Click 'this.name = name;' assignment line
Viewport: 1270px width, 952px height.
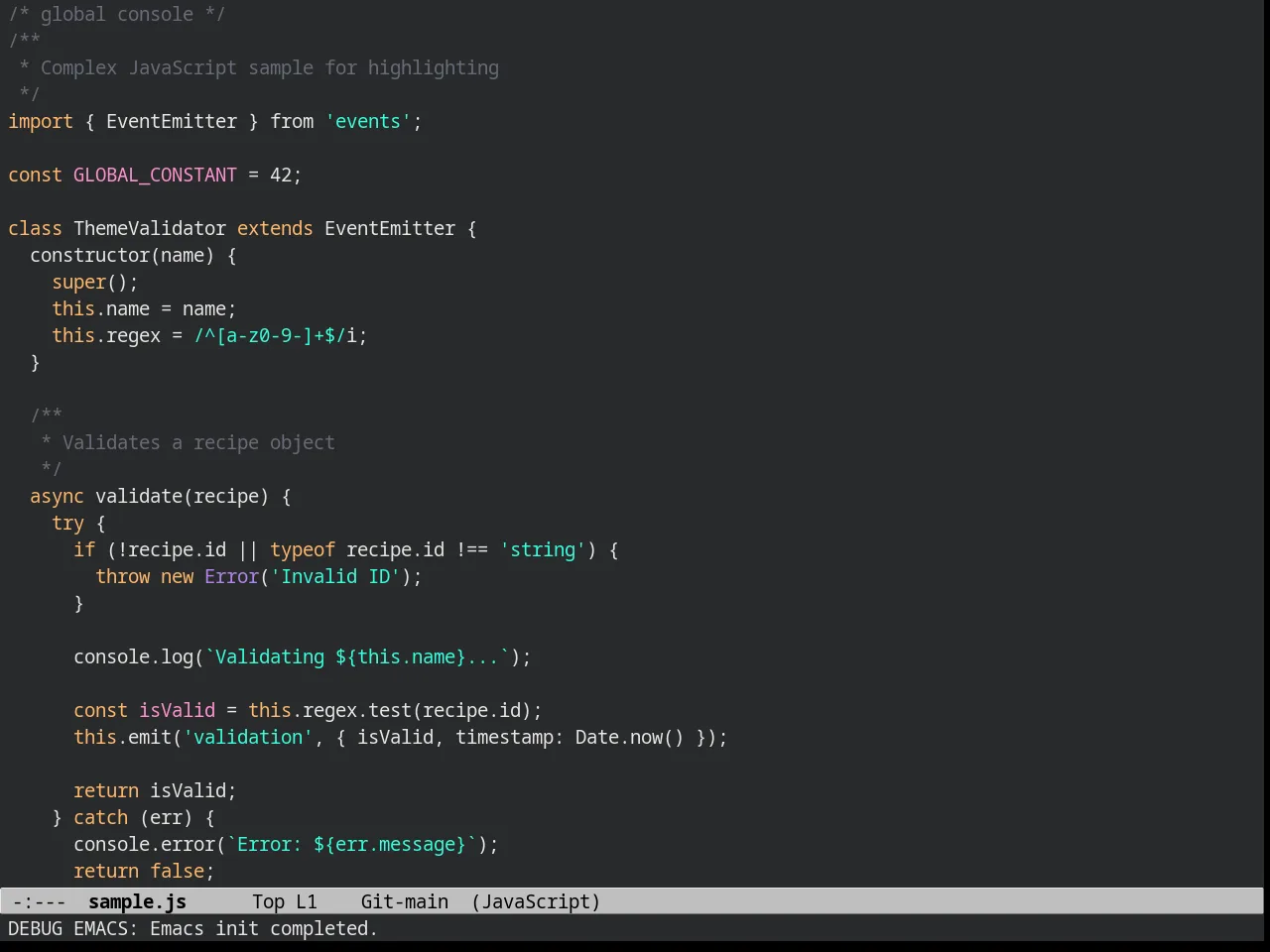point(144,308)
